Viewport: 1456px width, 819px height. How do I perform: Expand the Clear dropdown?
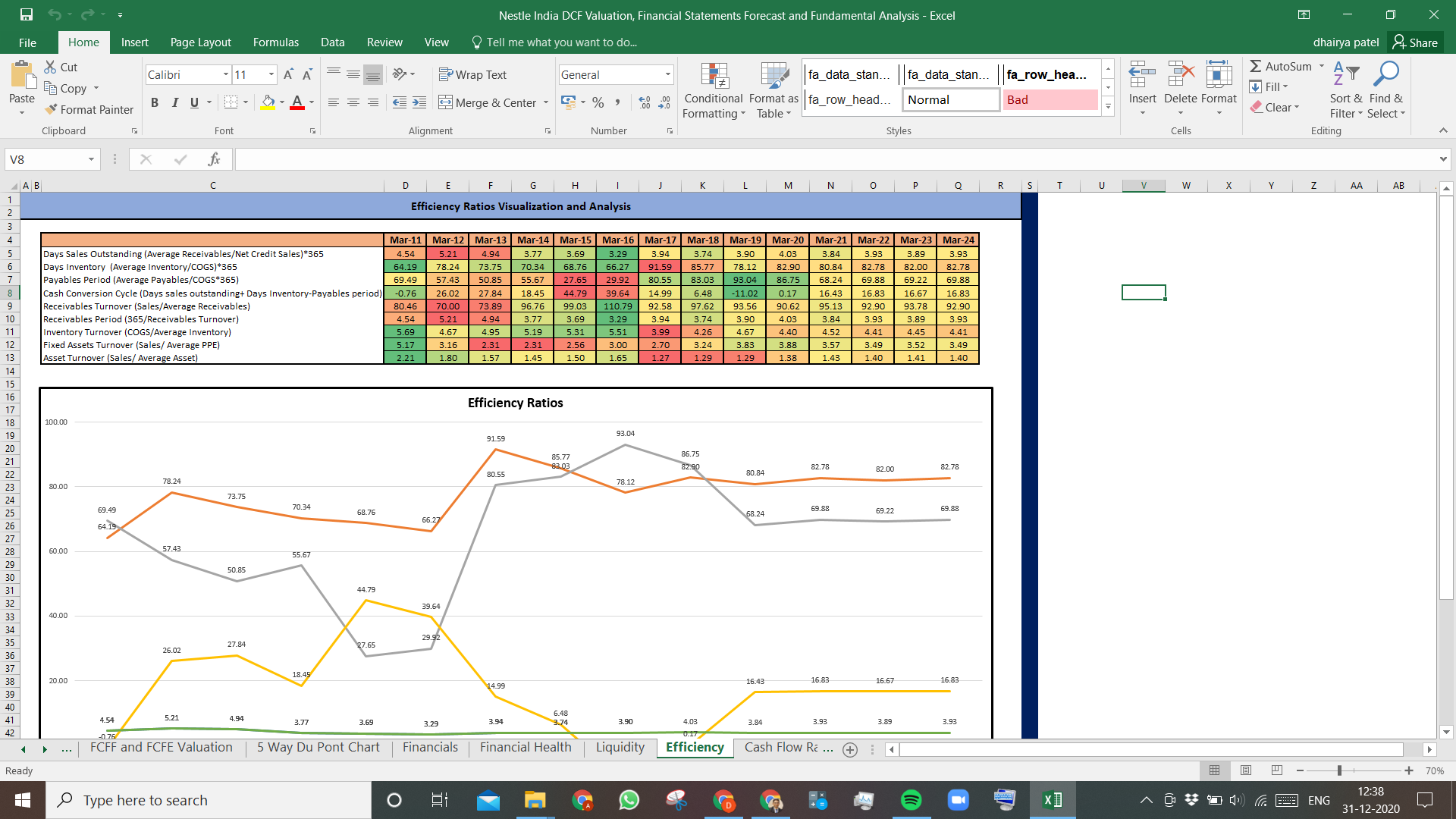click(1297, 107)
